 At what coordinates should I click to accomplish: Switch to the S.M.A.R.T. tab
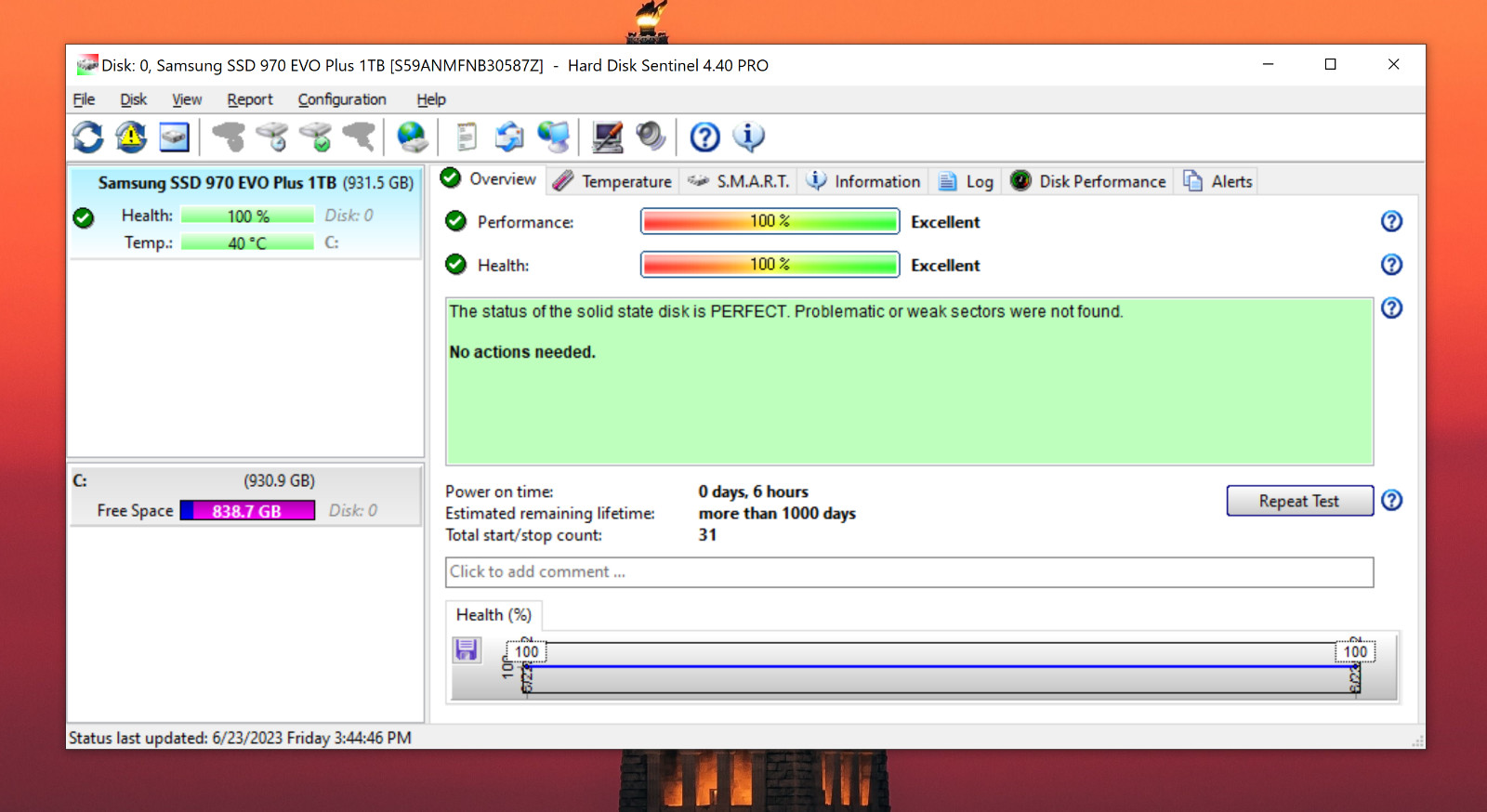point(740,181)
